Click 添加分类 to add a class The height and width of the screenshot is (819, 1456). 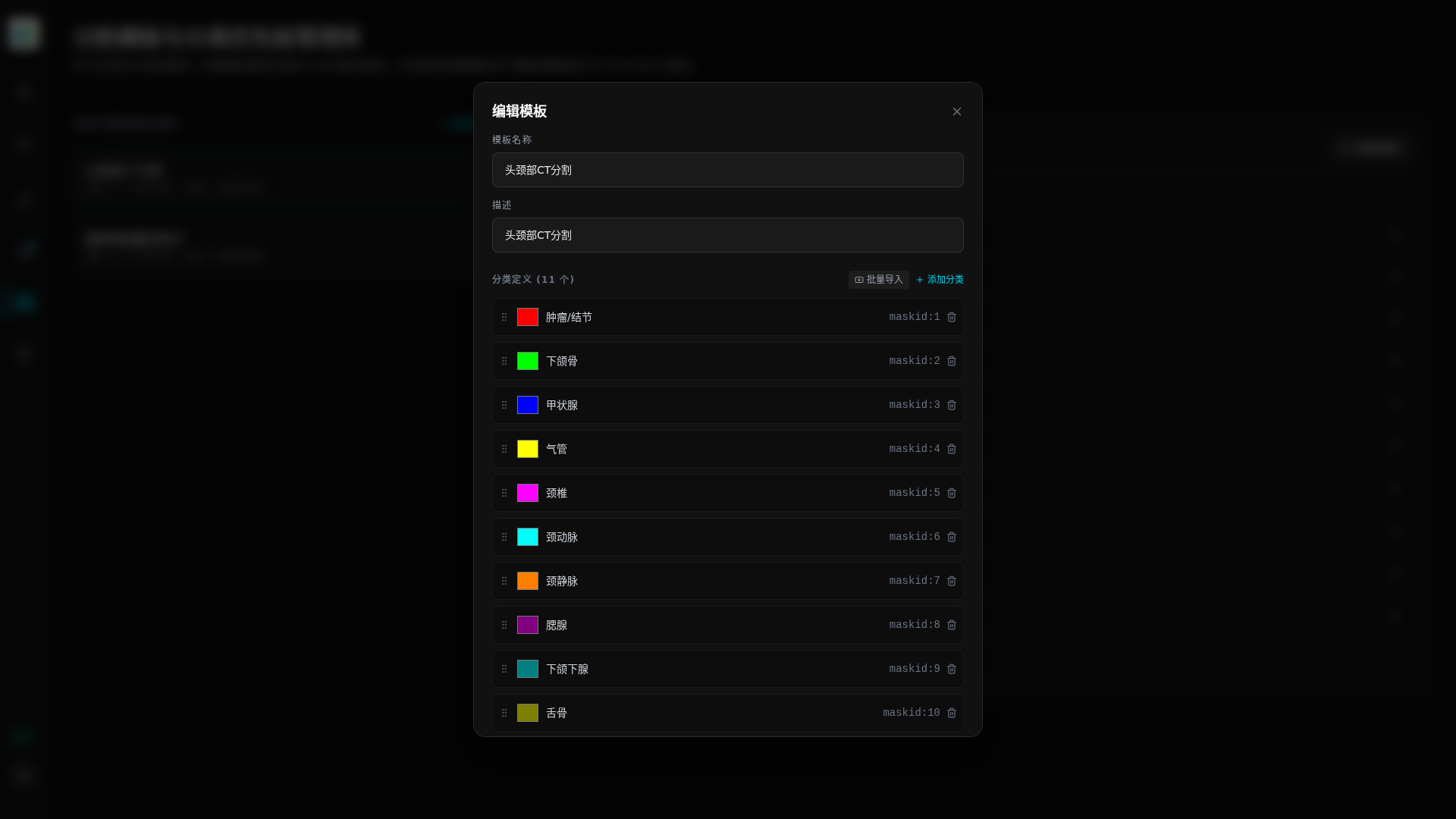tap(940, 280)
